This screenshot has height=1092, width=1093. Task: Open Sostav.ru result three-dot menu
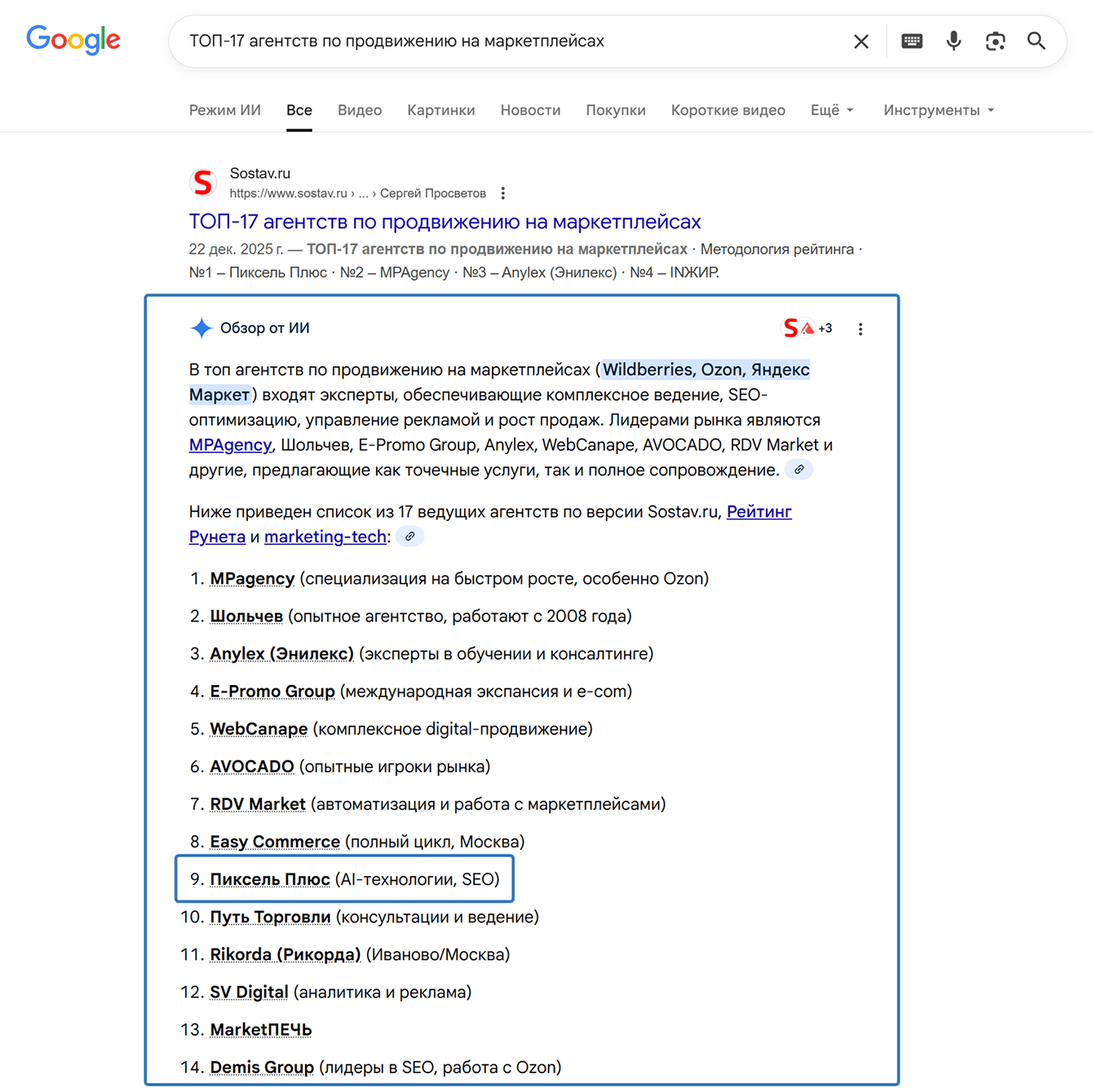click(x=503, y=193)
